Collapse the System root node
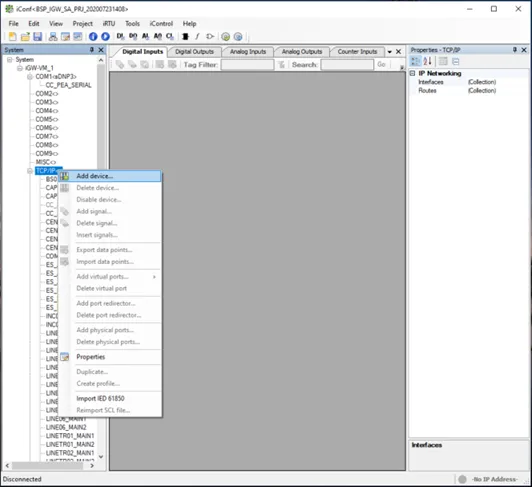The image size is (532, 487). click(x=10, y=60)
